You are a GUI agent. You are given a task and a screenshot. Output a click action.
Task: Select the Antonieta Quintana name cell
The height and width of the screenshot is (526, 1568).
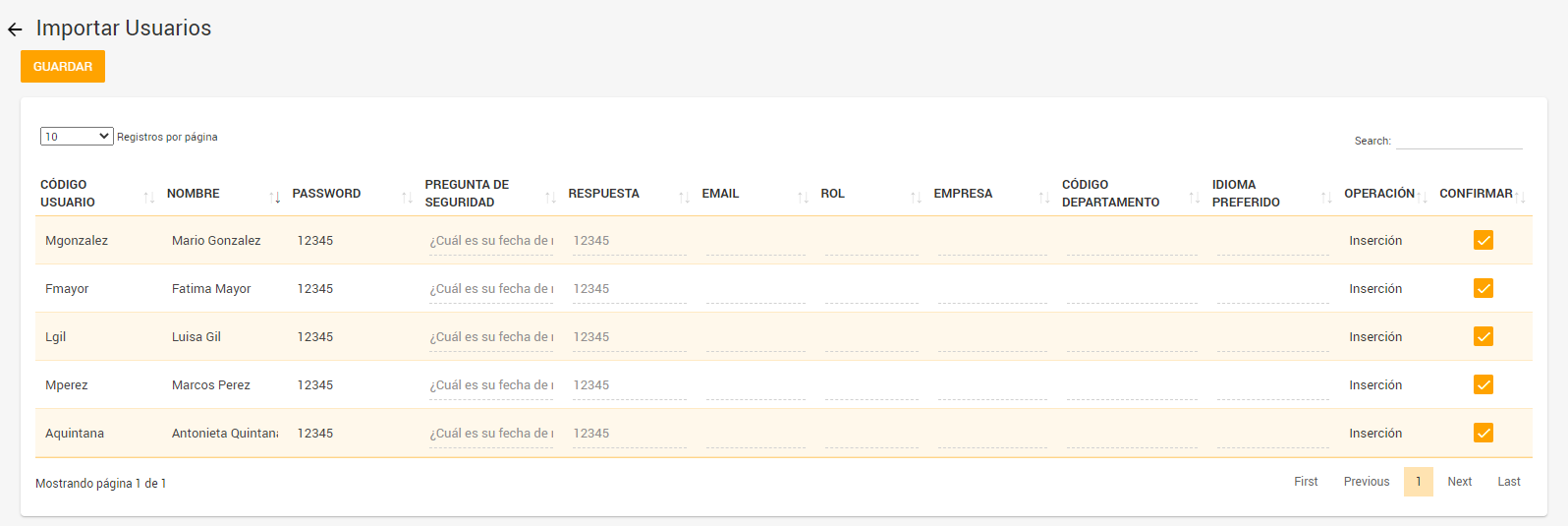pyautogui.click(x=225, y=434)
